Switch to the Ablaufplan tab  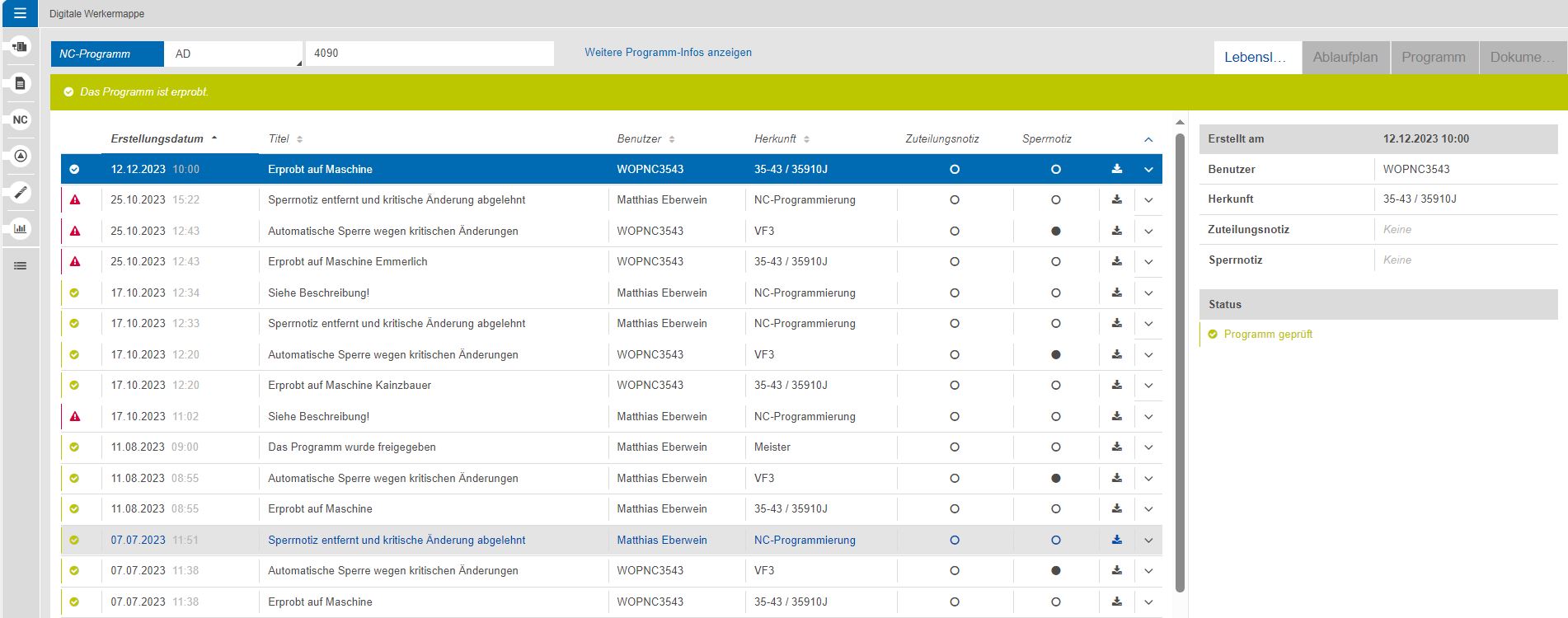(1345, 57)
